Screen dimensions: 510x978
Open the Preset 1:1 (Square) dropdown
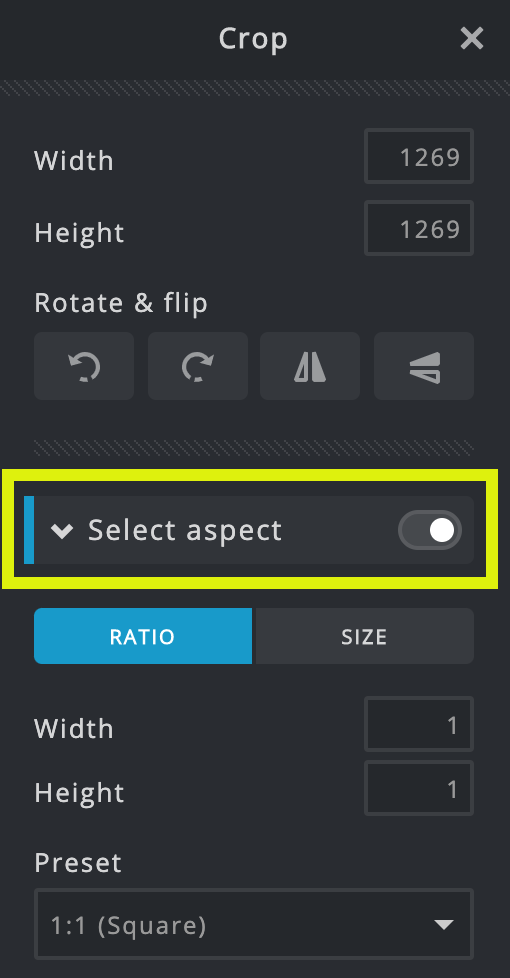[x=254, y=924]
